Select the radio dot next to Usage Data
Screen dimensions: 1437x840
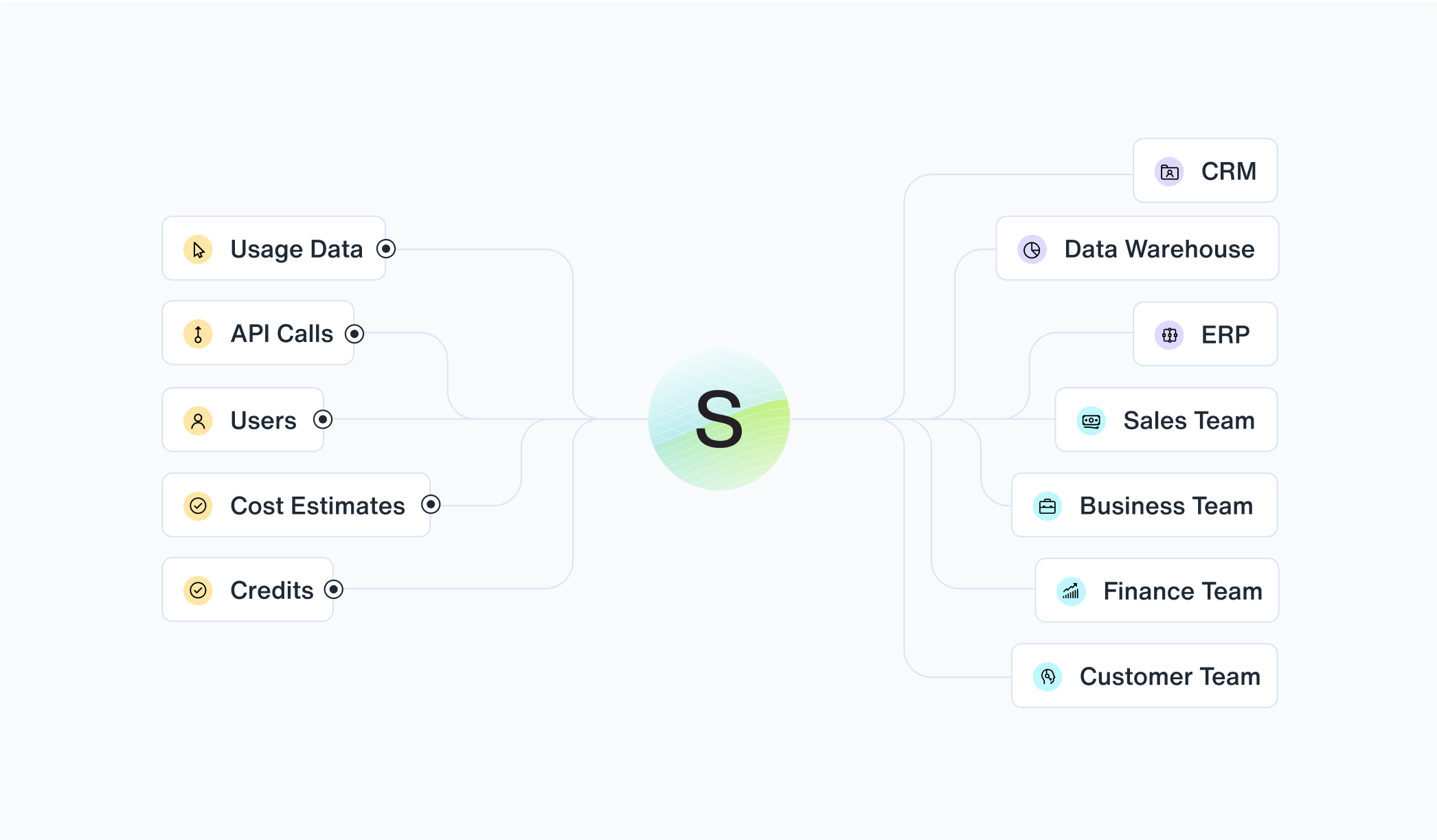click(386, 249)
